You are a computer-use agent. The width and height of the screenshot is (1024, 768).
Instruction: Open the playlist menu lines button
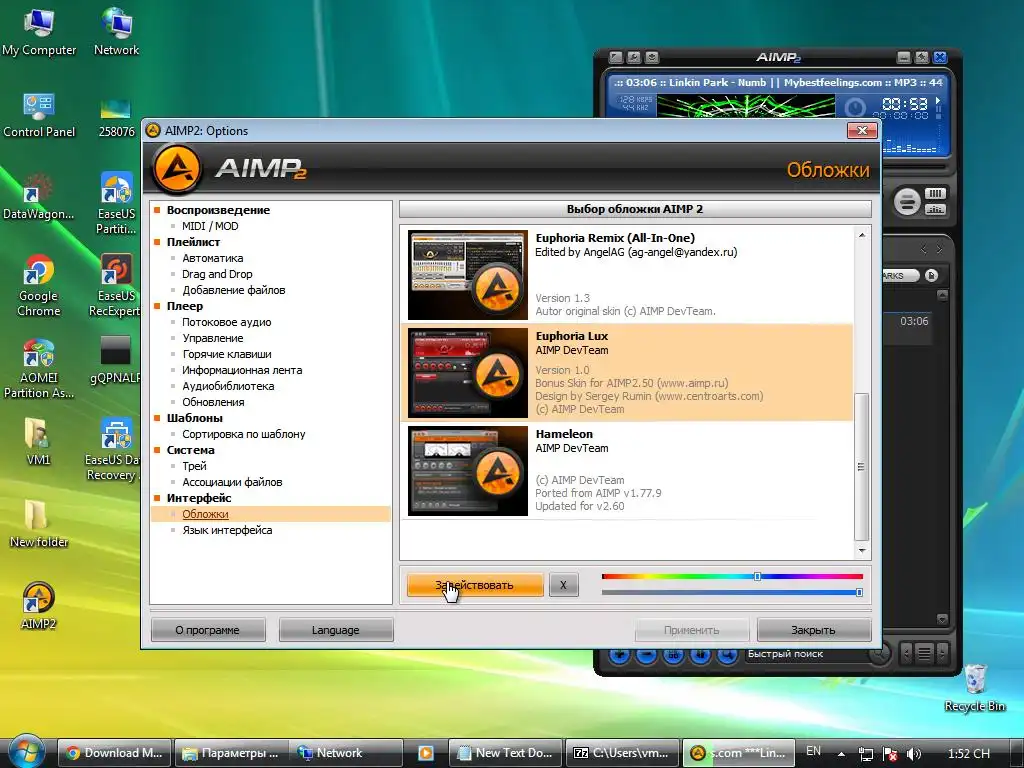(x=924, y=653)
